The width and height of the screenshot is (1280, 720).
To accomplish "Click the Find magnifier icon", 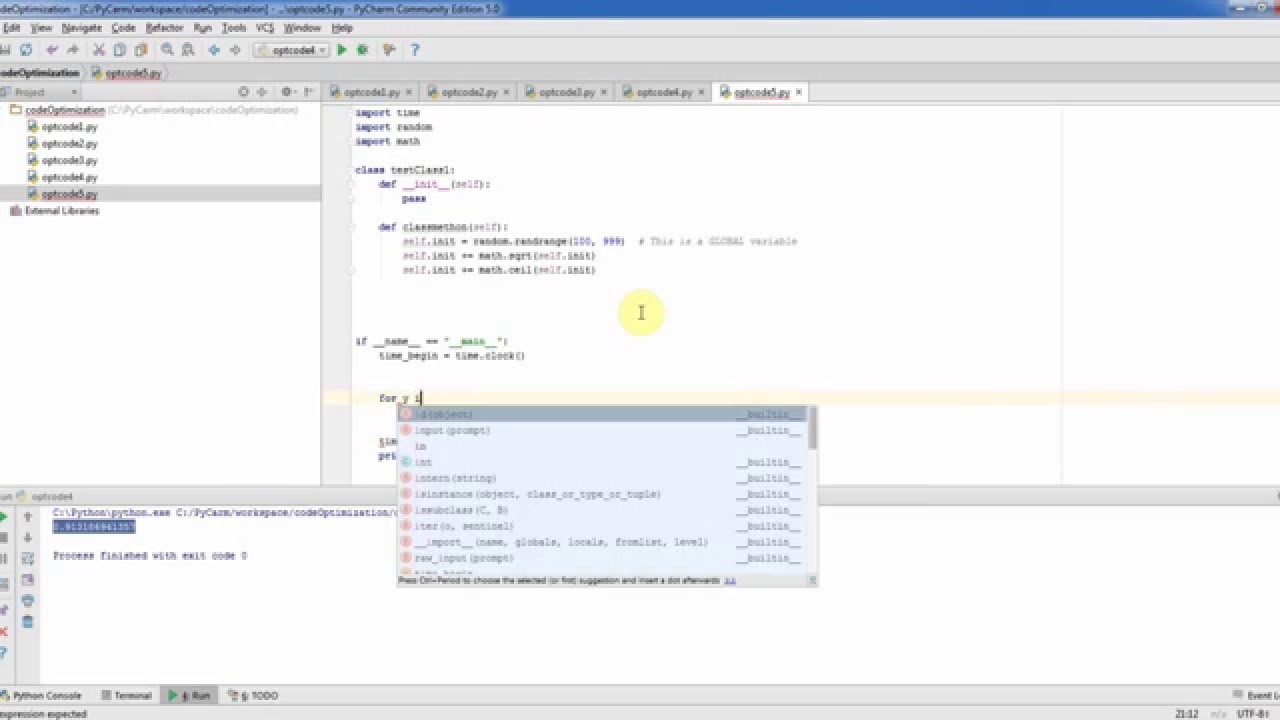I will (x=167, y=50).
